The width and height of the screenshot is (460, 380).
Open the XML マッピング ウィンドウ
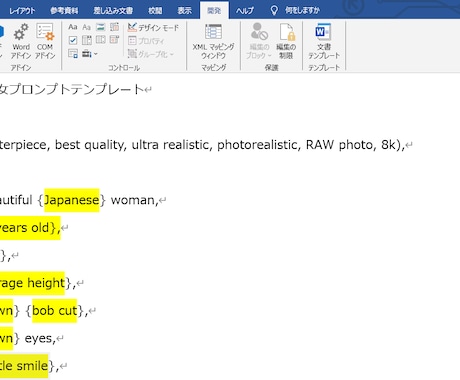(213, 41)
